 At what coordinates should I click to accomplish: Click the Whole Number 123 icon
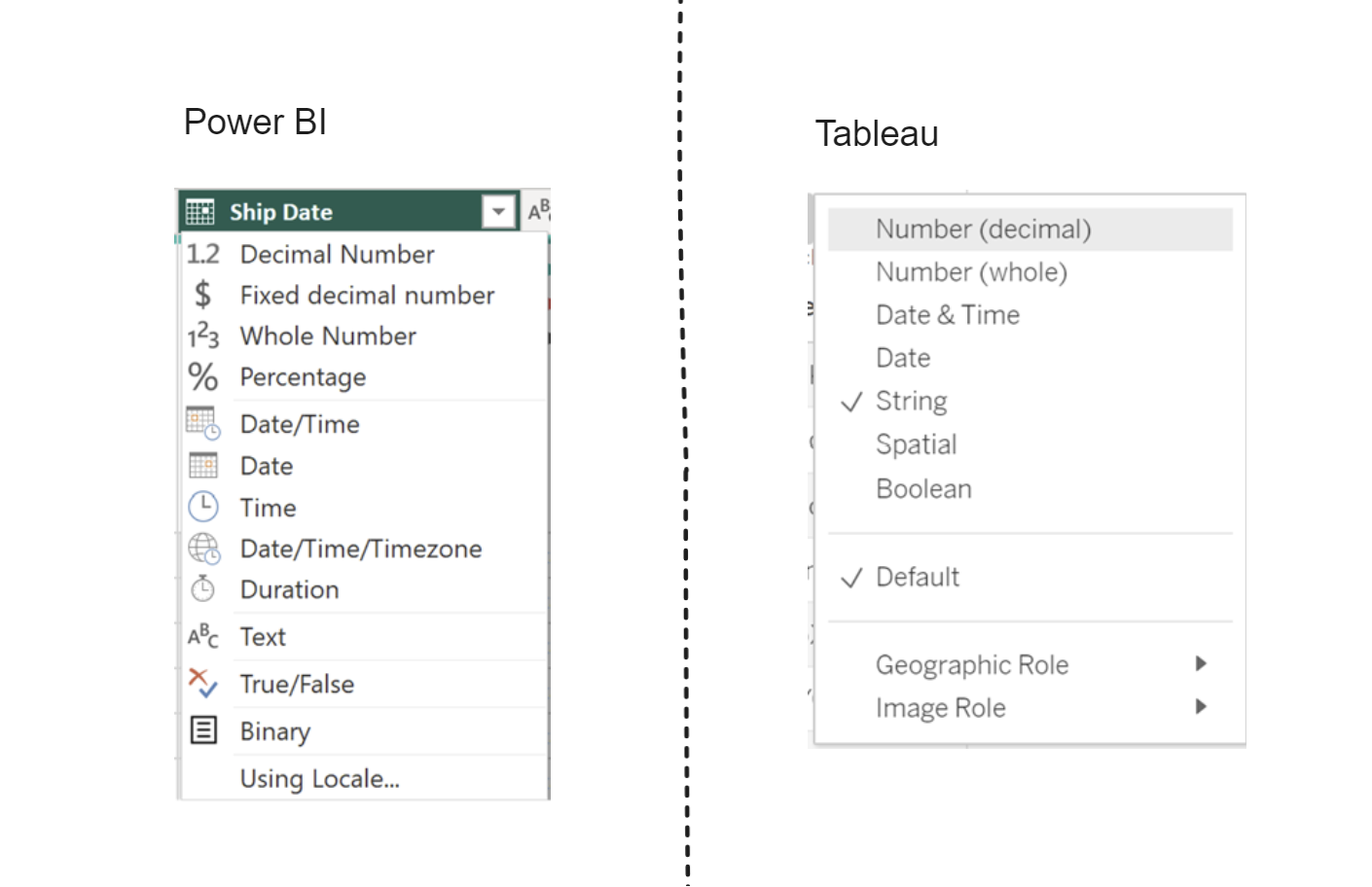click(203, 336)
